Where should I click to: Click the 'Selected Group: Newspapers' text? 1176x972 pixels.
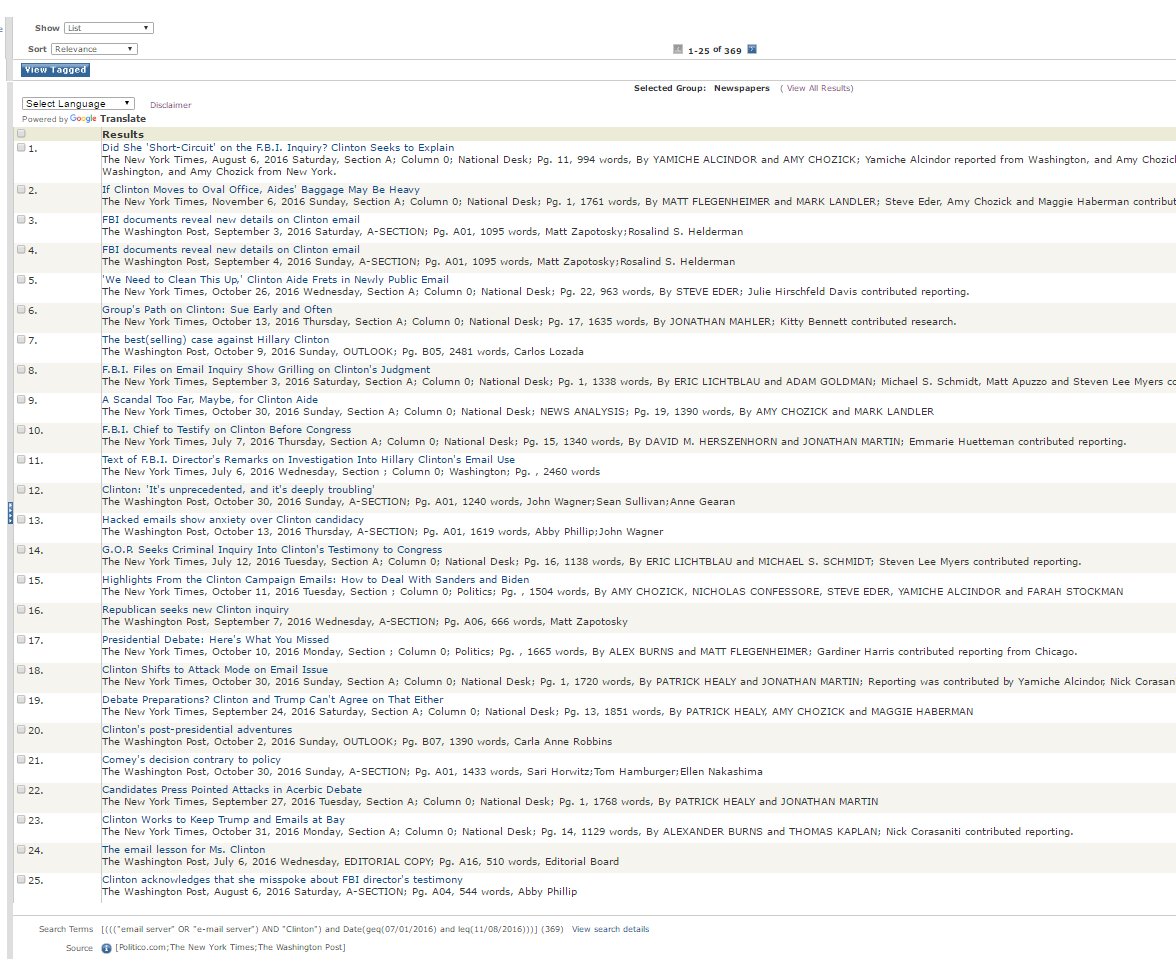(701, 88)
